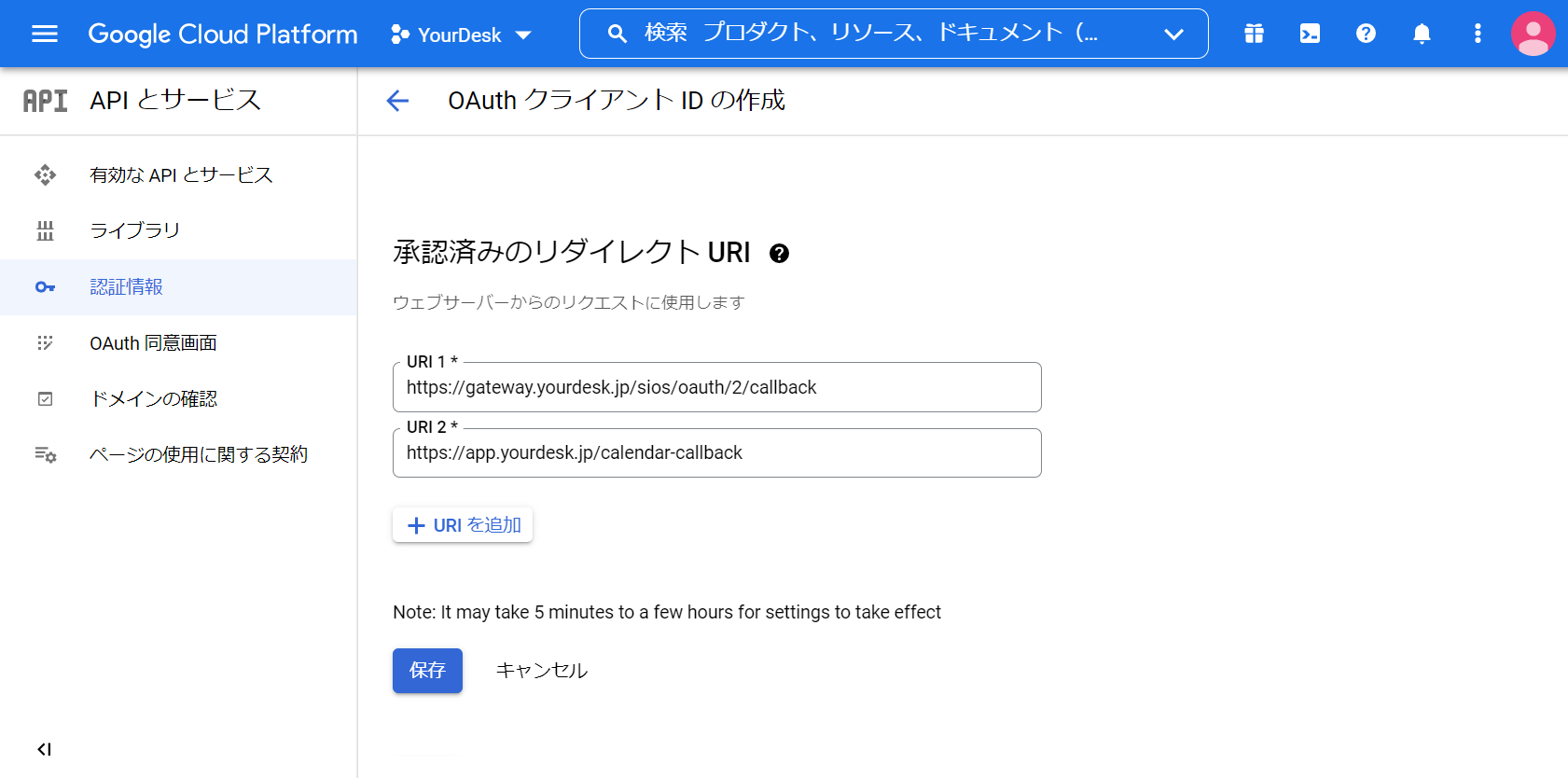Click the 承認済みのリダイレクト URI heading

pos(572,252)
